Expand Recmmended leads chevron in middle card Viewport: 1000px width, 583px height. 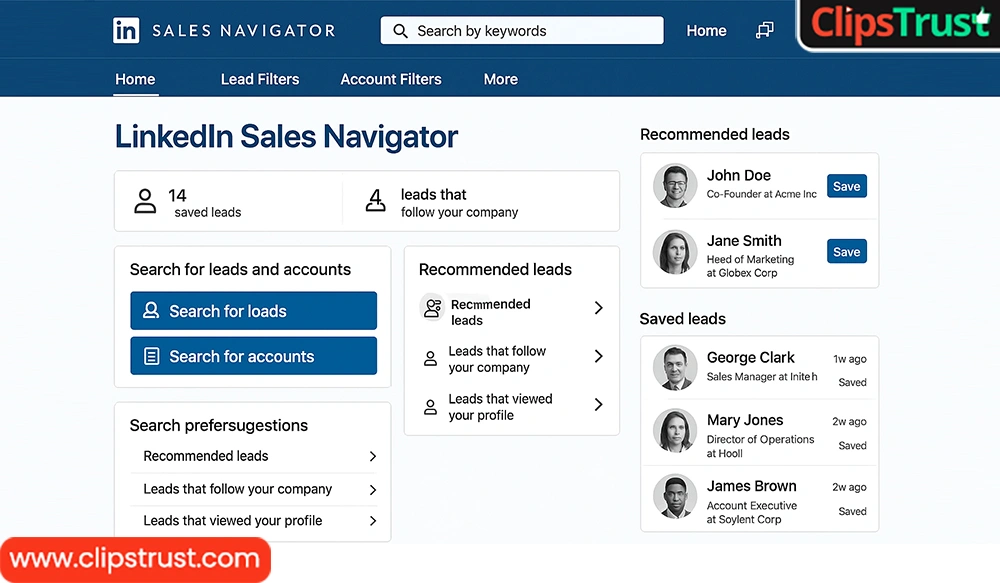[x=598, y=308]
